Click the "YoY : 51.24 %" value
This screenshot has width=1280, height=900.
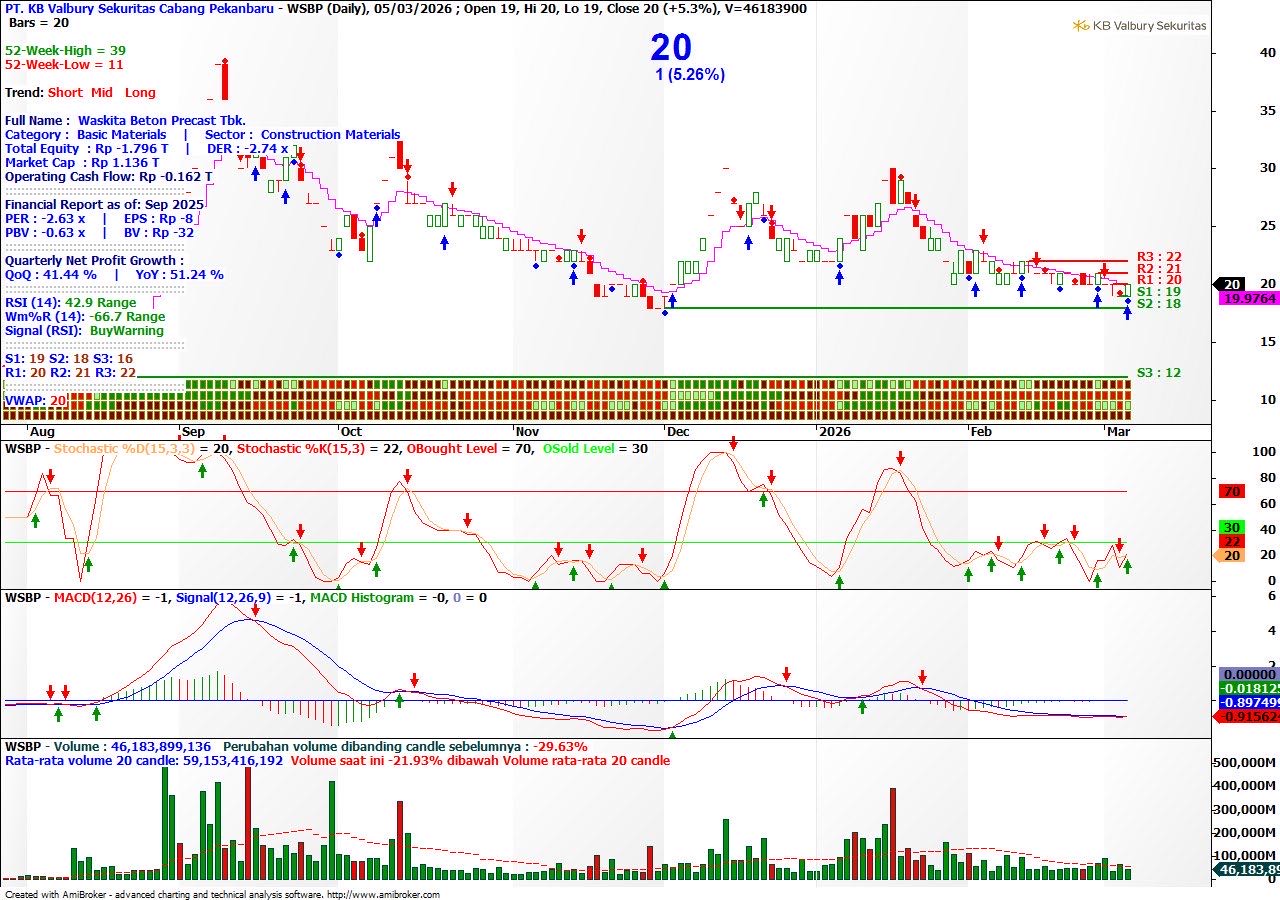click(x=179, y=274)
